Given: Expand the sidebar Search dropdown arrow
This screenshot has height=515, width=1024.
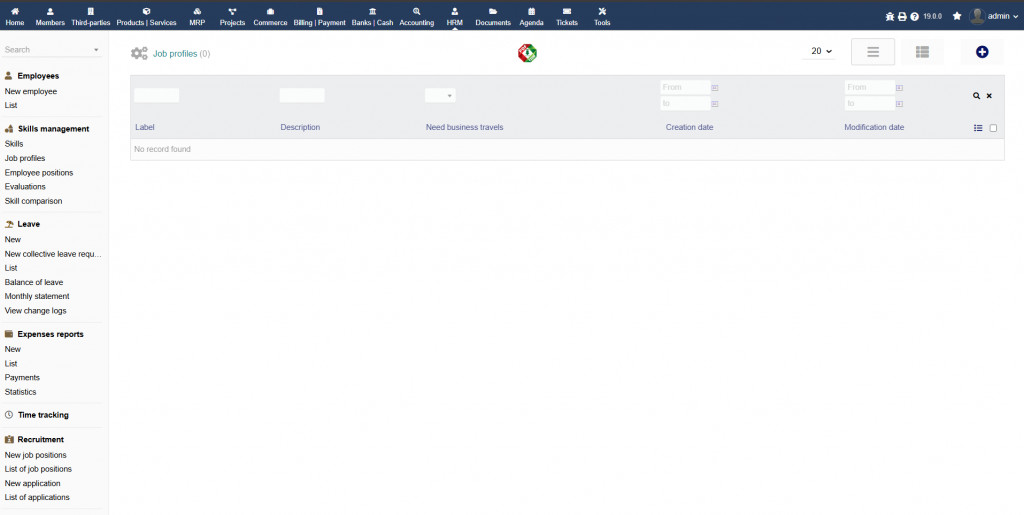Looking at the screenshot, I should pyautogui.click(x=96, y=50).
